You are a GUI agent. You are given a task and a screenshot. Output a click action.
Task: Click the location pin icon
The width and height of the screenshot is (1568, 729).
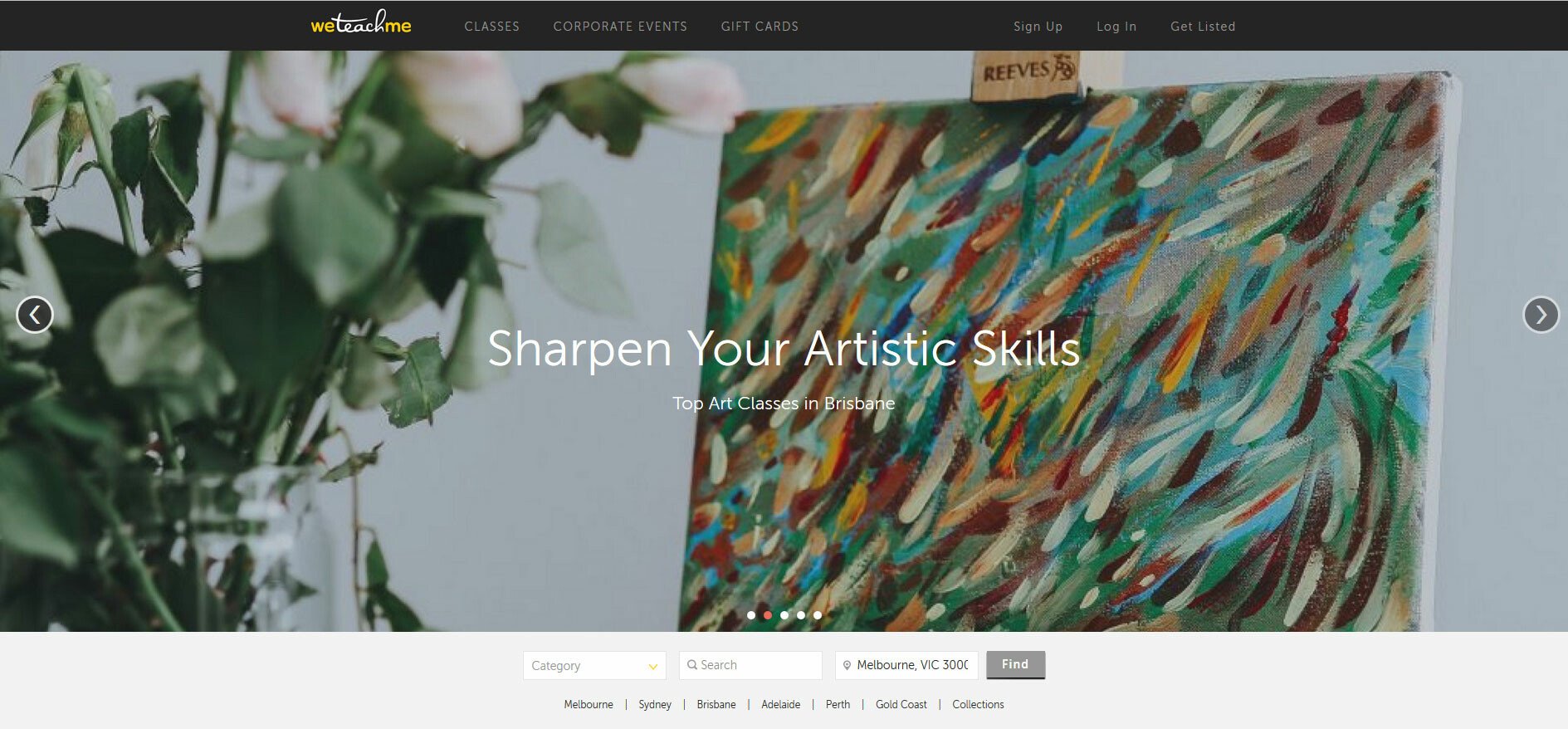point(847,665)
